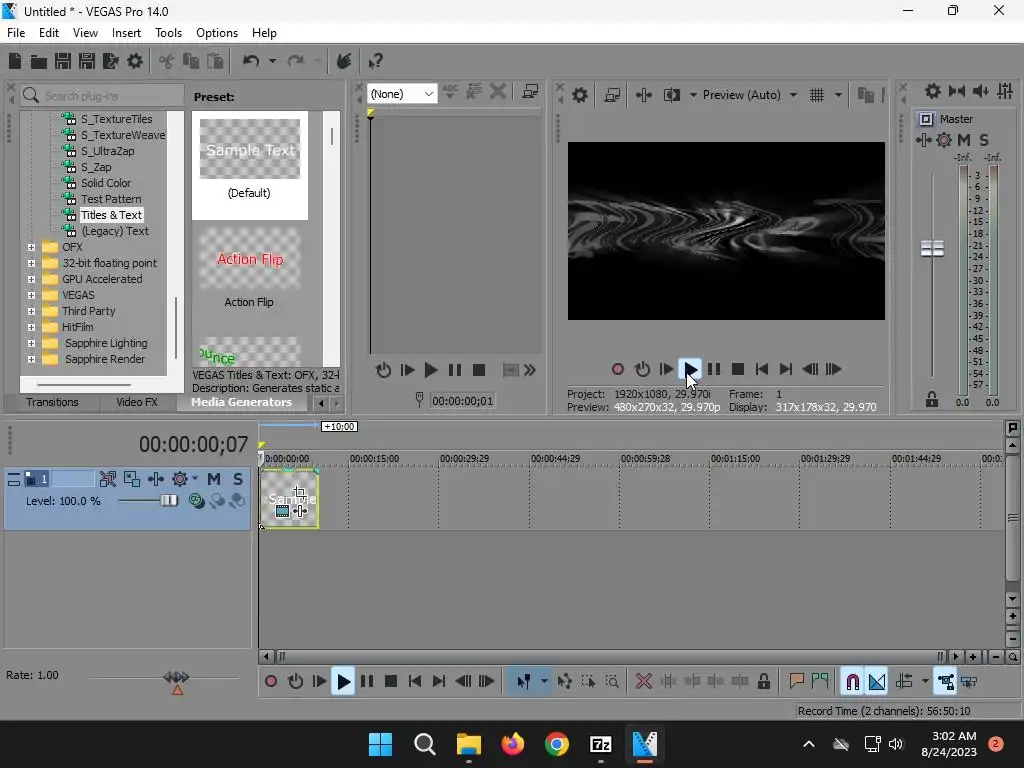Open the Insert menu
Screen dimensions: 1024x768
coord(126,33)
